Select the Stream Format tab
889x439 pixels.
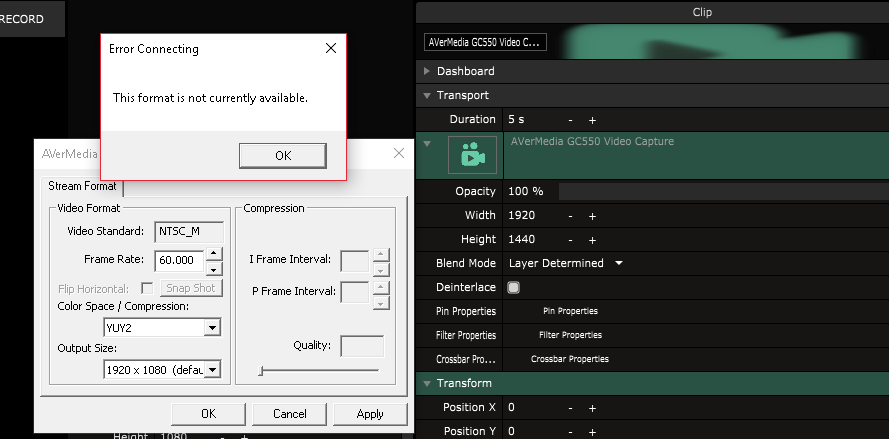click(x=81, y=187)
